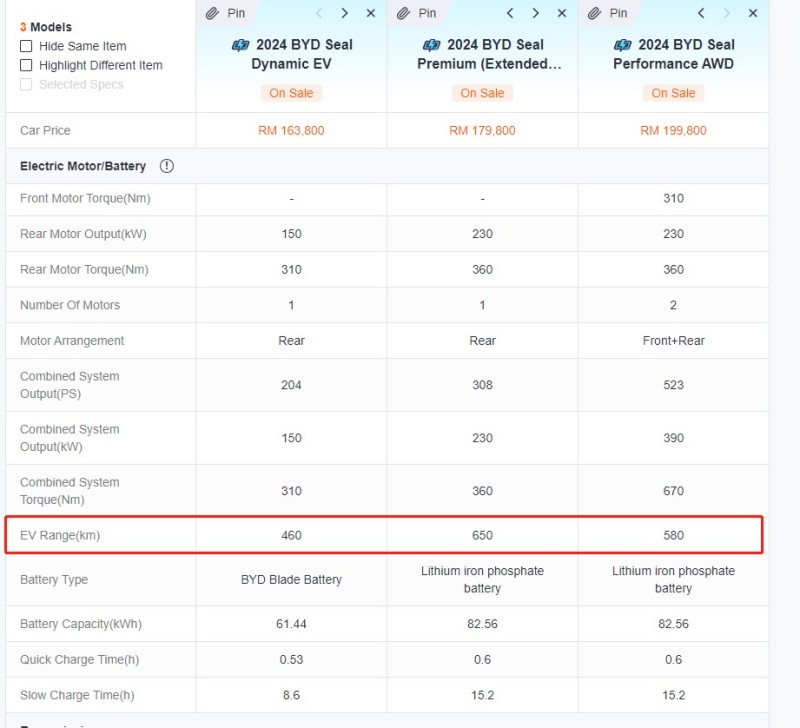Move the Performance AWD column left
Viewport: 800px width, 728px height.
701,13
